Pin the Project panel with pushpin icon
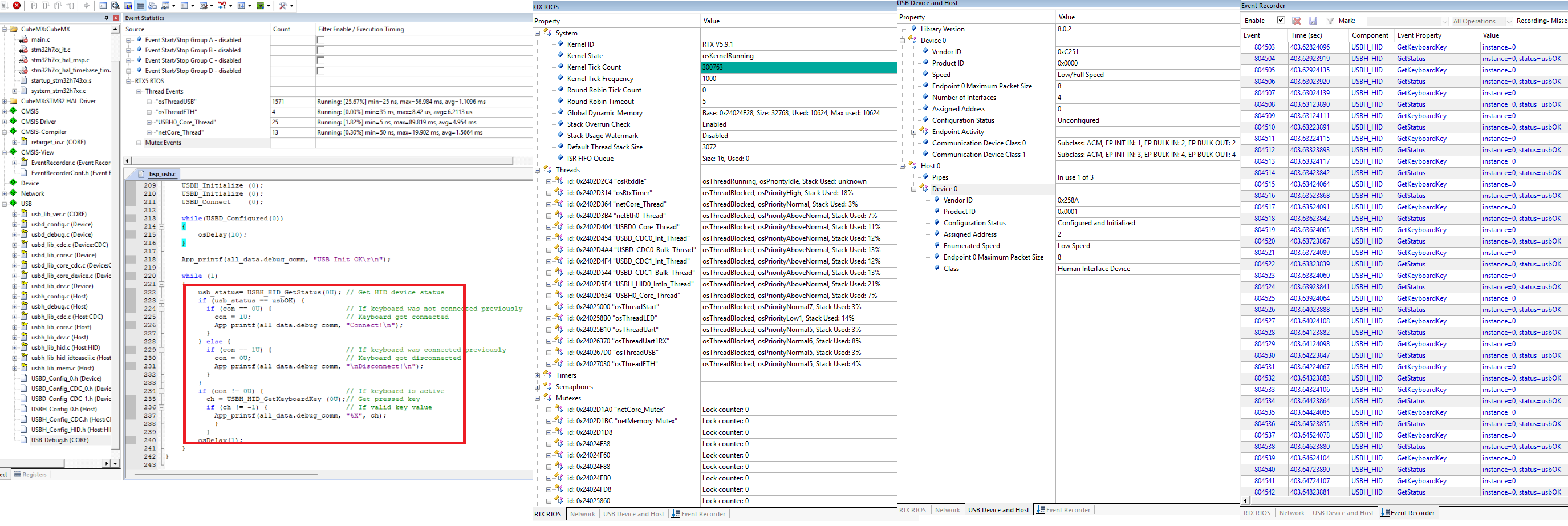 pos(107,18)
